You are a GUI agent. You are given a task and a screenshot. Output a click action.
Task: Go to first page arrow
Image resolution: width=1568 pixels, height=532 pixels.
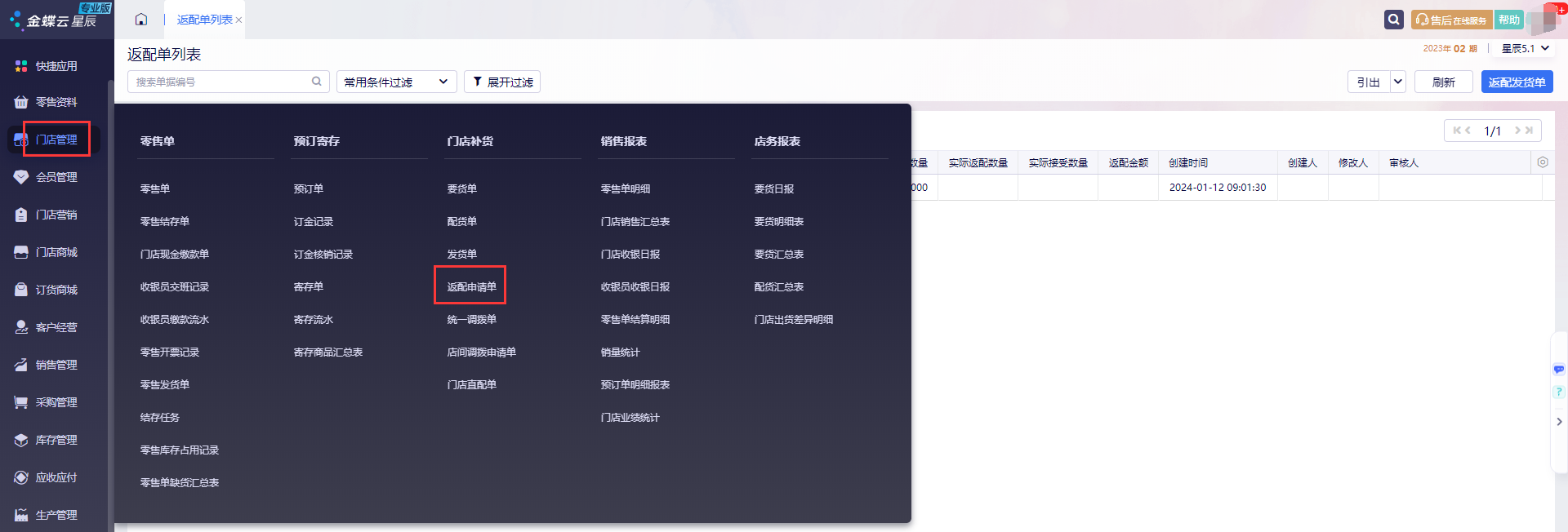click(1456, 131)
